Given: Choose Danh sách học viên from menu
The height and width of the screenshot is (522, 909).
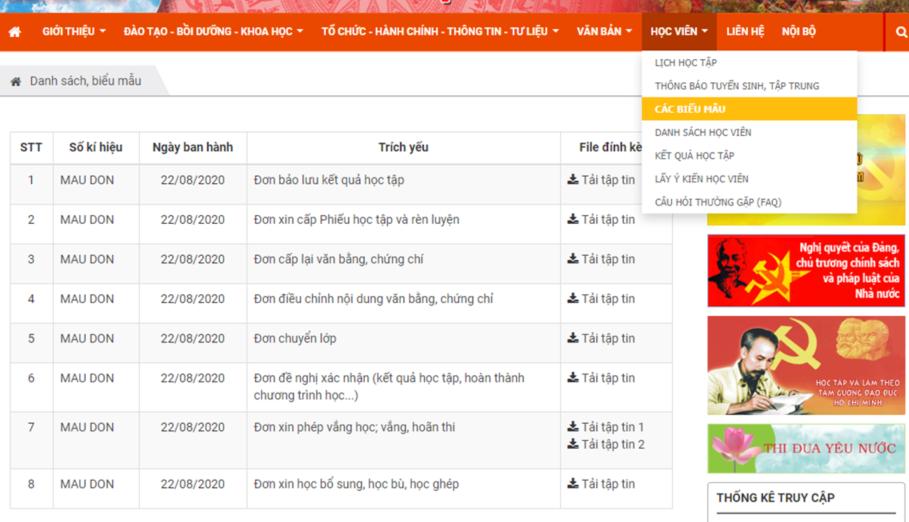Looking at the screenshot, I should click(x=703, y=132).
